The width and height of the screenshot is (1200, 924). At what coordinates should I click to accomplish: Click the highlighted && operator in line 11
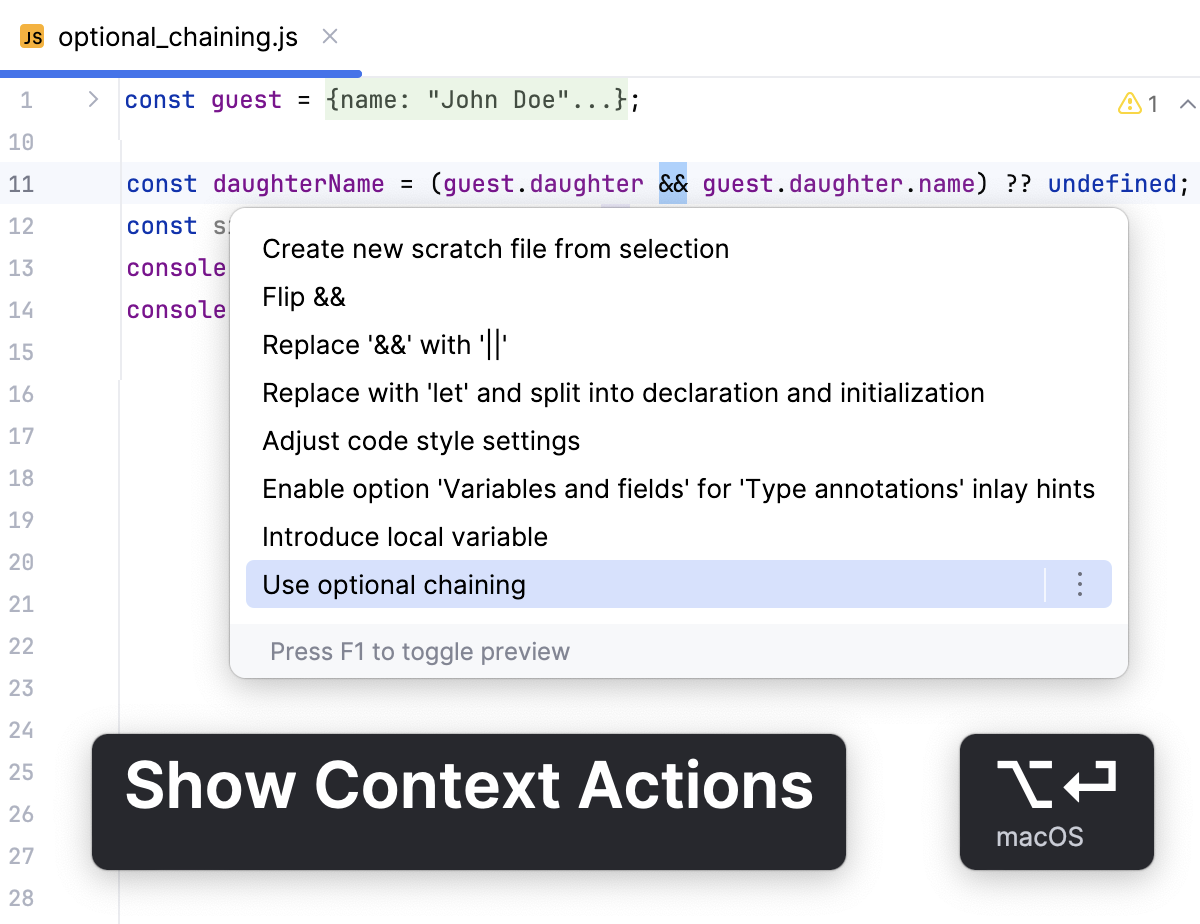[x=673, y=183]
